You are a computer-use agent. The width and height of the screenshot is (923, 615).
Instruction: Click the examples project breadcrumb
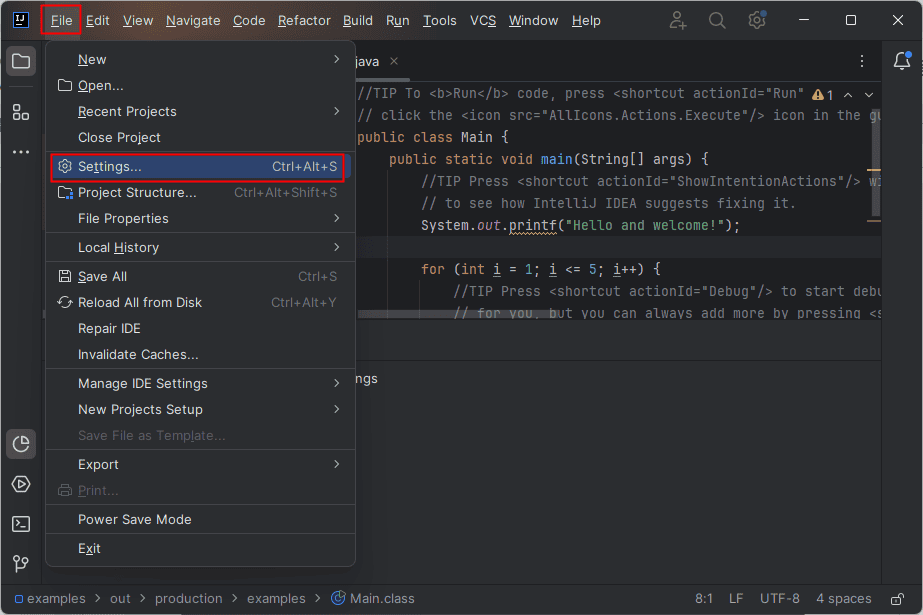coord(50,599)
